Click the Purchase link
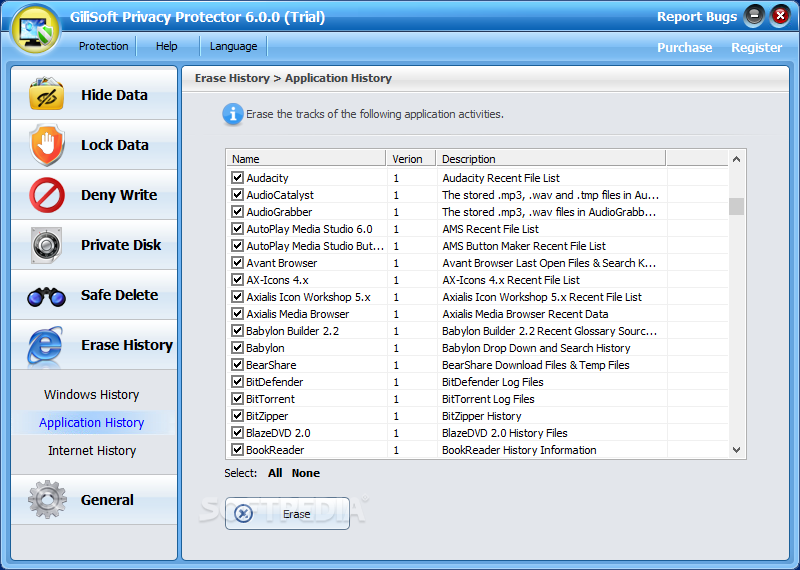 tap(684, 47)
